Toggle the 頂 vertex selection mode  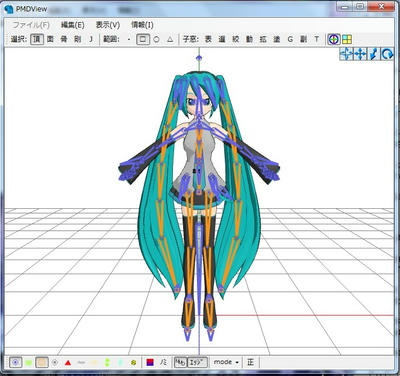pyautogui.click(x=37, y=39)
